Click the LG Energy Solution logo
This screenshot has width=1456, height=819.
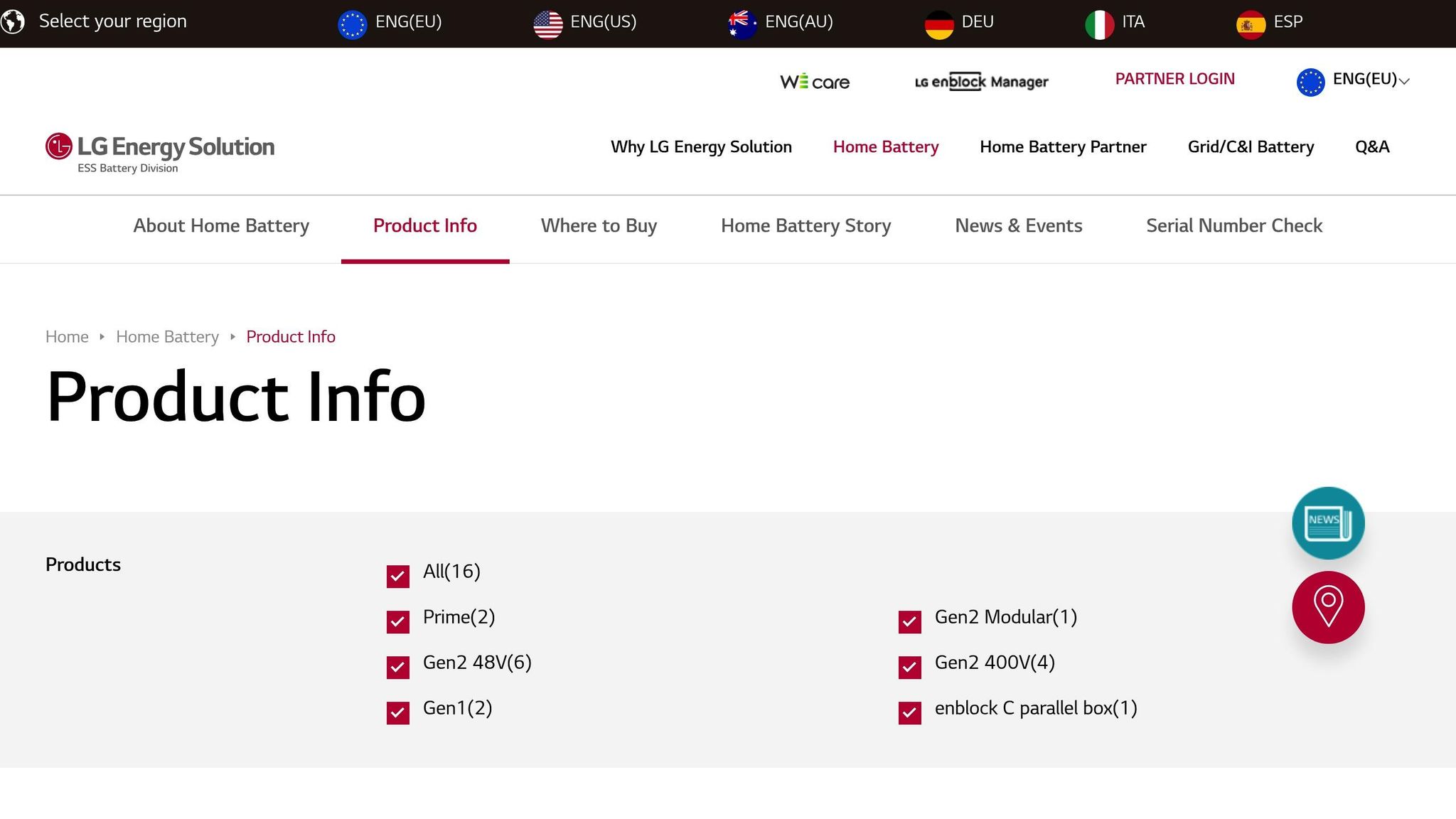(160, 151)
